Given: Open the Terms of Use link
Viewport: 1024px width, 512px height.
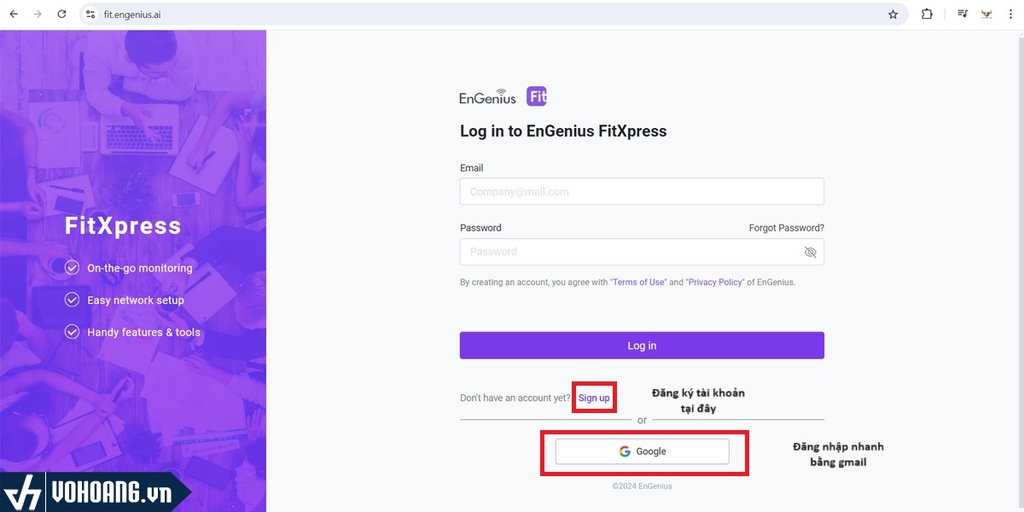Looking at the screenshot, I should (638, 283).
